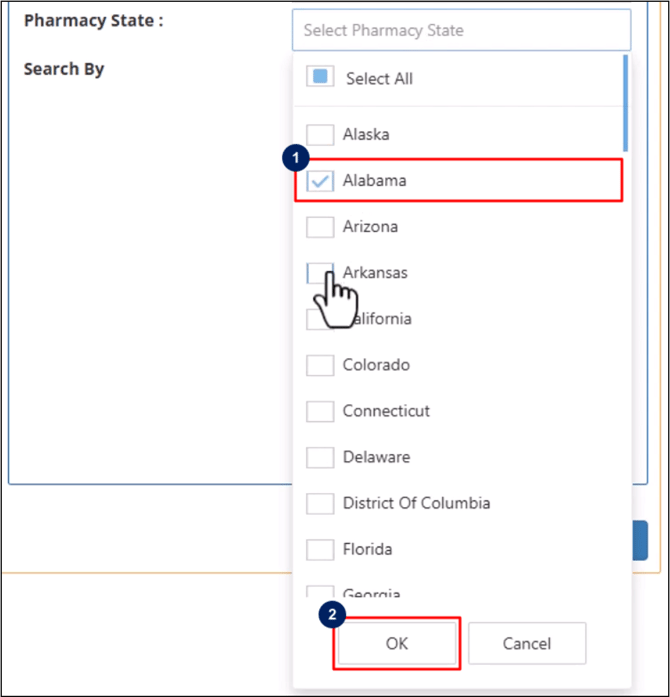Check the Delaware checkbox

(x=320, y=457)
